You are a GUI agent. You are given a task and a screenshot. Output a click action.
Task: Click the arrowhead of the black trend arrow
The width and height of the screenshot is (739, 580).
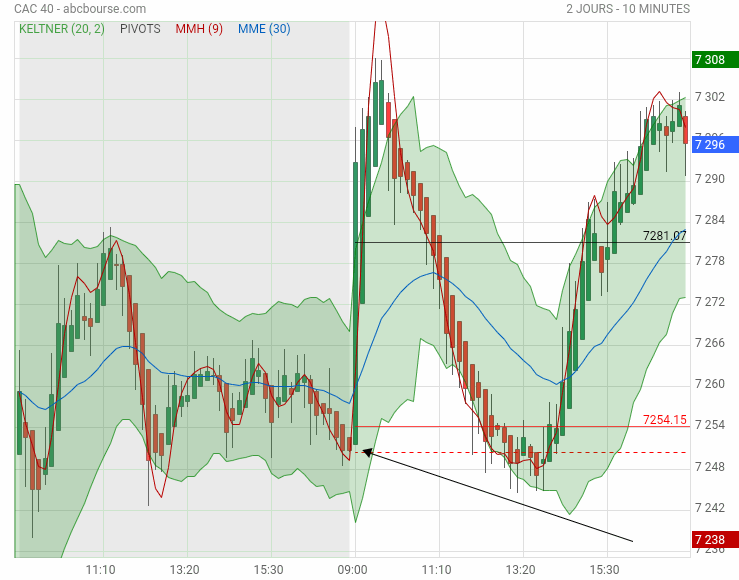click(367, 452)
